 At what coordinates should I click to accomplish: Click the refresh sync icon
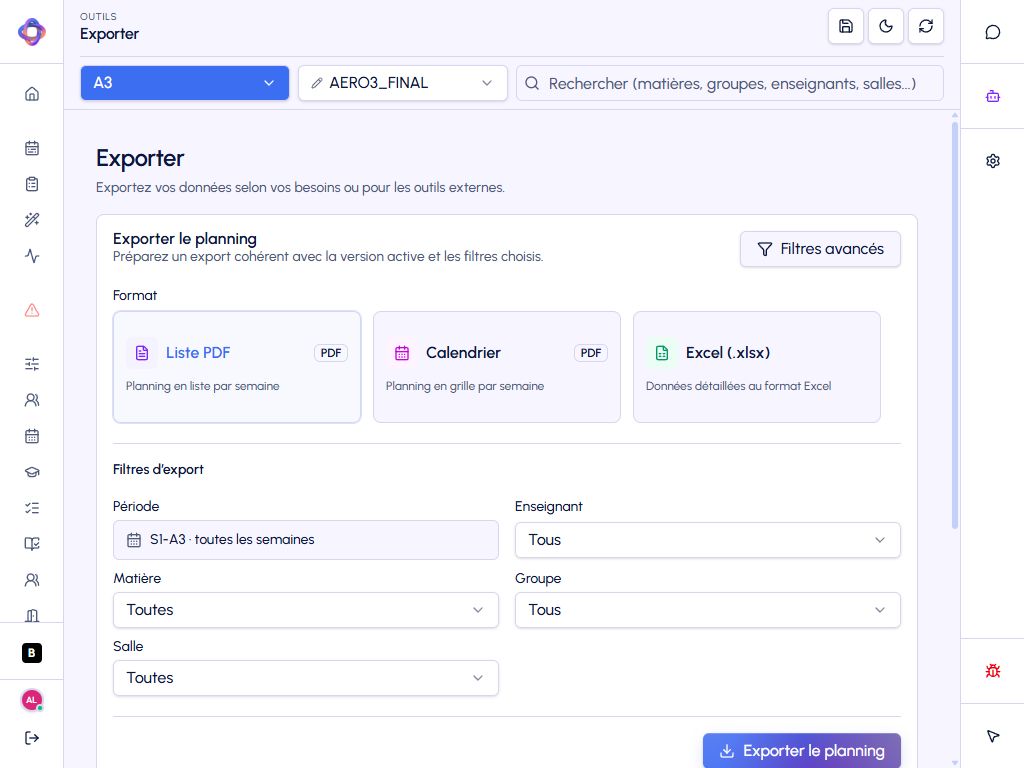pyautogui.click(x=925, y=26)
